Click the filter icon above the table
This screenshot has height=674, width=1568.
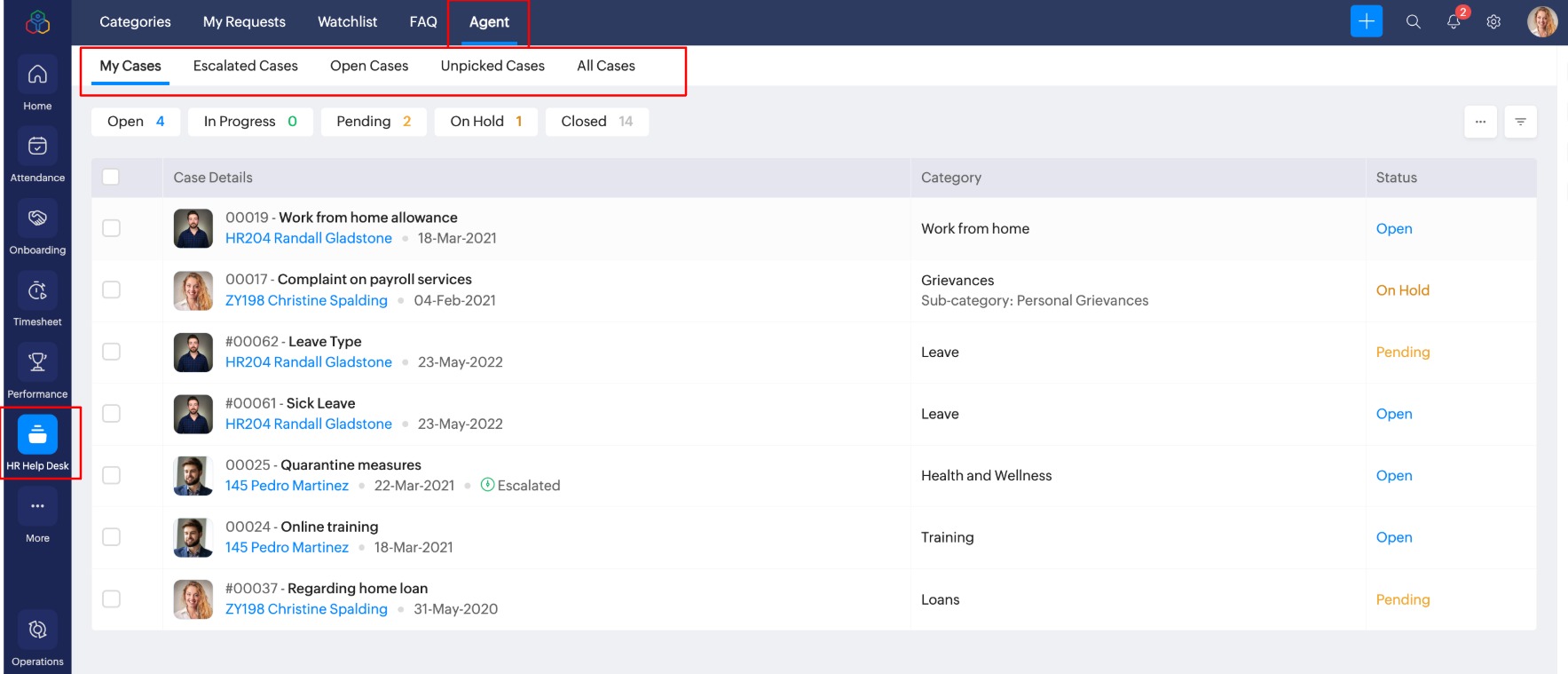1520,122
